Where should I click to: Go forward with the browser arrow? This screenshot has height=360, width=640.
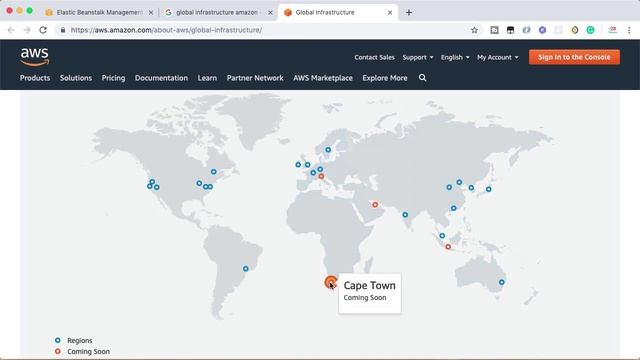coord(27,30)
